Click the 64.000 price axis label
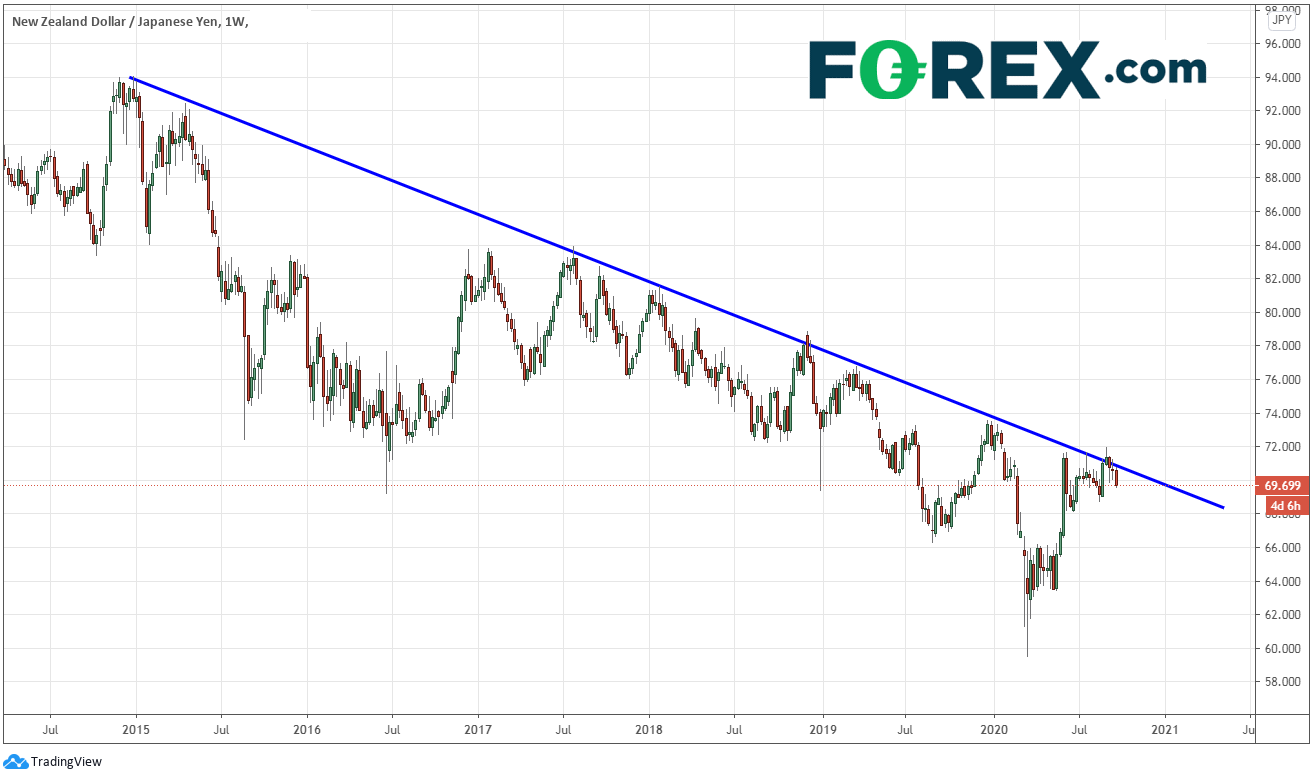 (1282, 582)
